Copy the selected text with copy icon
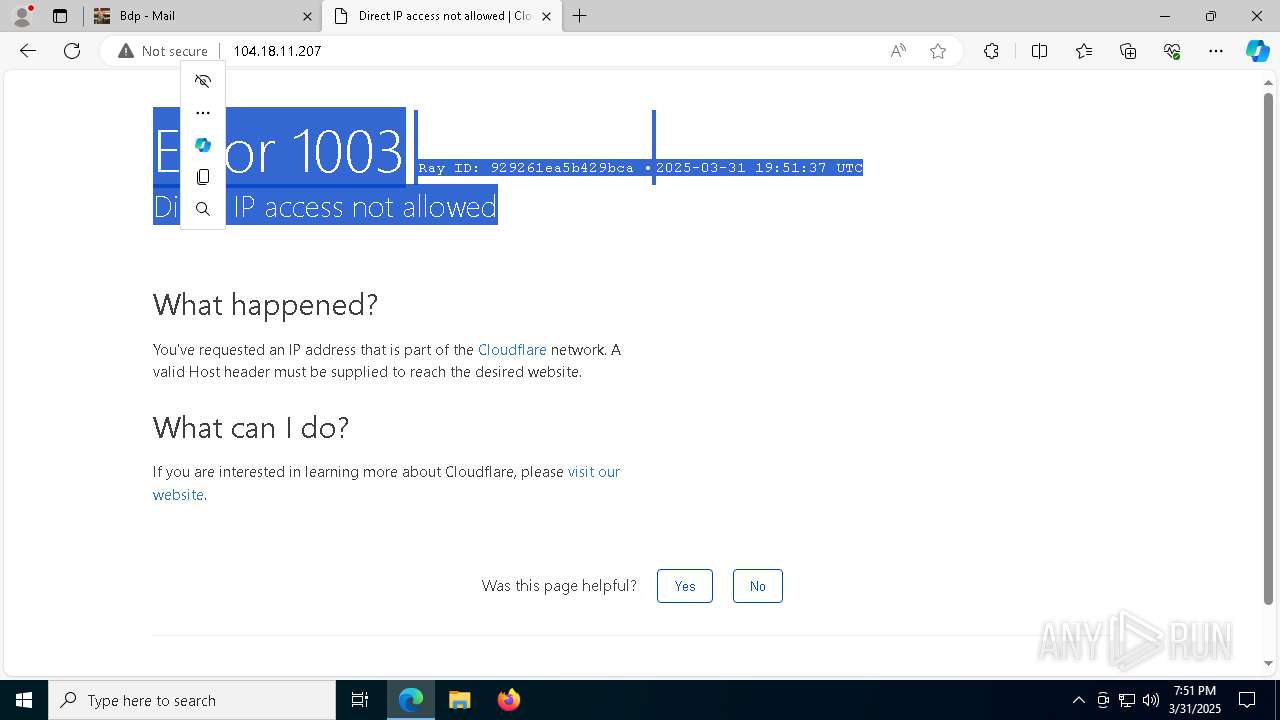This screenshot has width=1280, height=720. tap(203, 177)
